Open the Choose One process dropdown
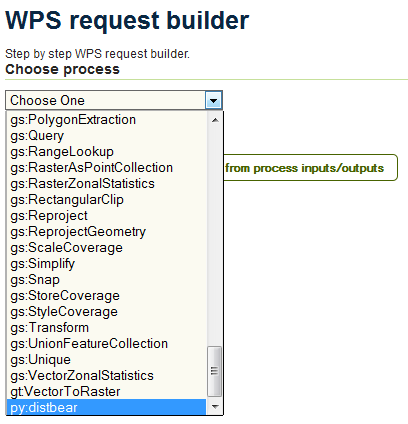Image resolution: width=408 pixels, height=424 pixels. point(114,100)
